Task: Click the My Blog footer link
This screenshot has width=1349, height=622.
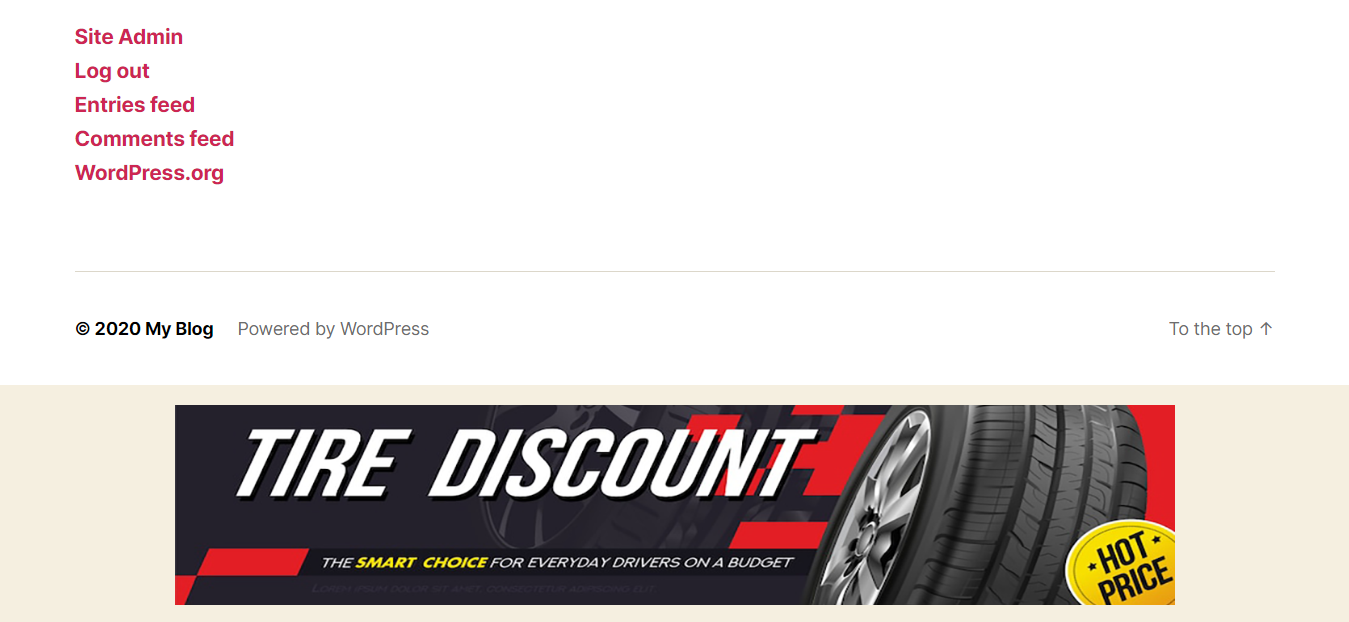Action: click(x=179, y=329)
